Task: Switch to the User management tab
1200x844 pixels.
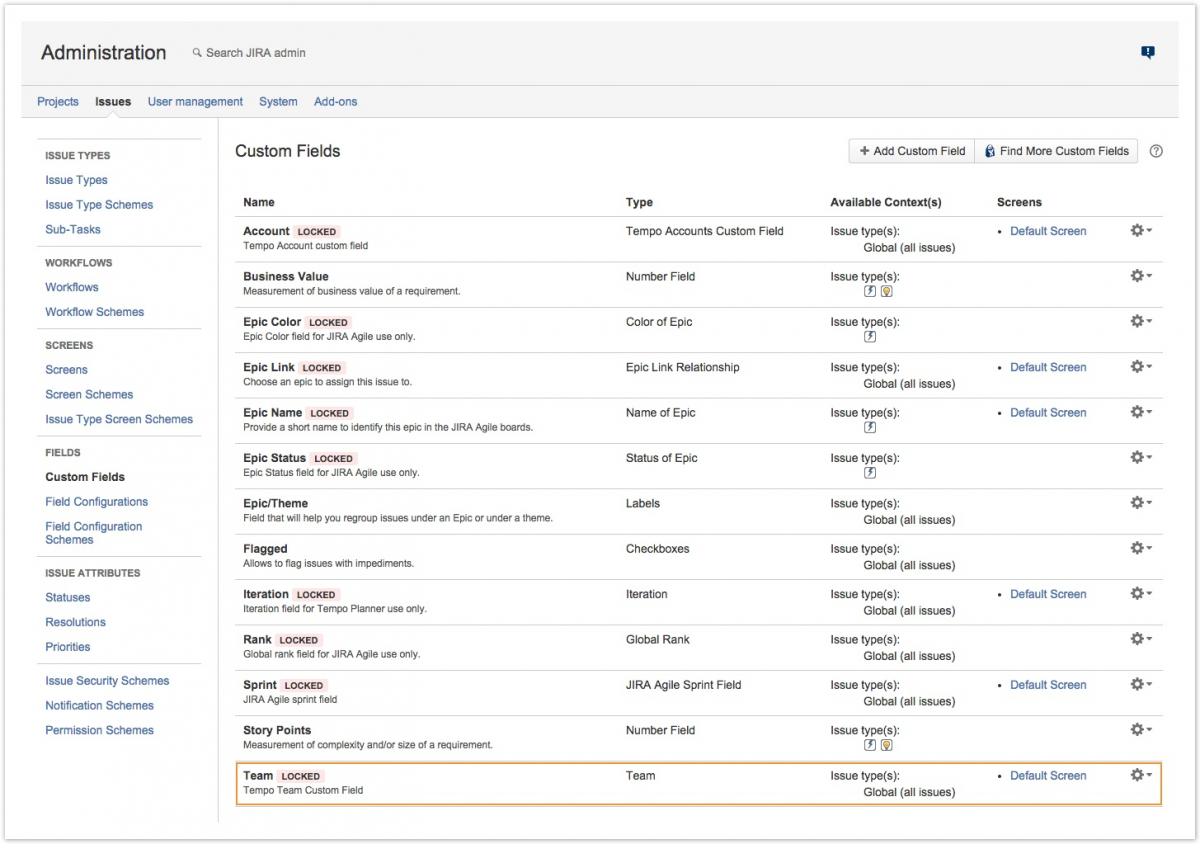Action: pyautogui.click(x=195, y=102)
